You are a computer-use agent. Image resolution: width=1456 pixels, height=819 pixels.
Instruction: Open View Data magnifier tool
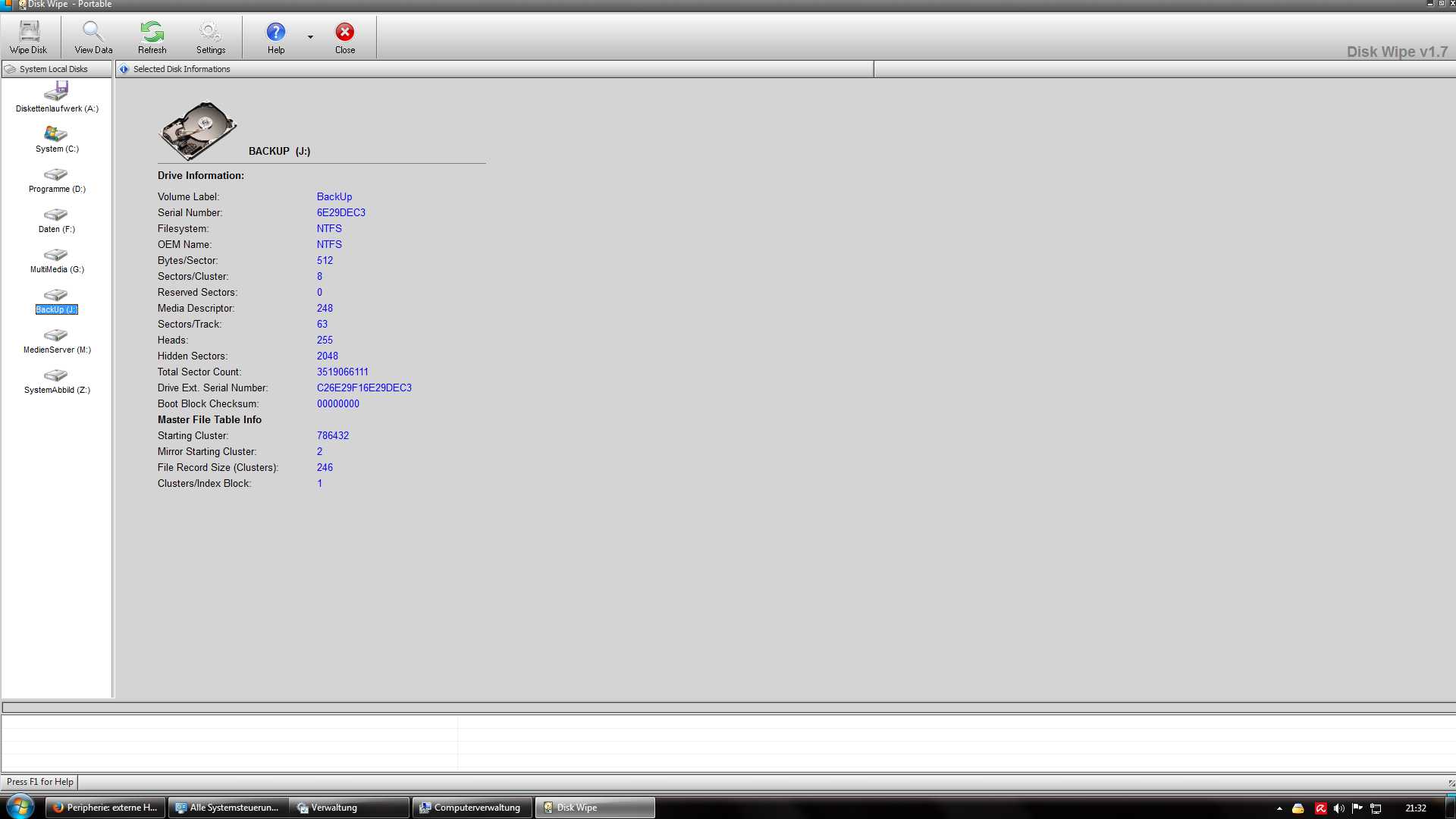click(93, 36)
